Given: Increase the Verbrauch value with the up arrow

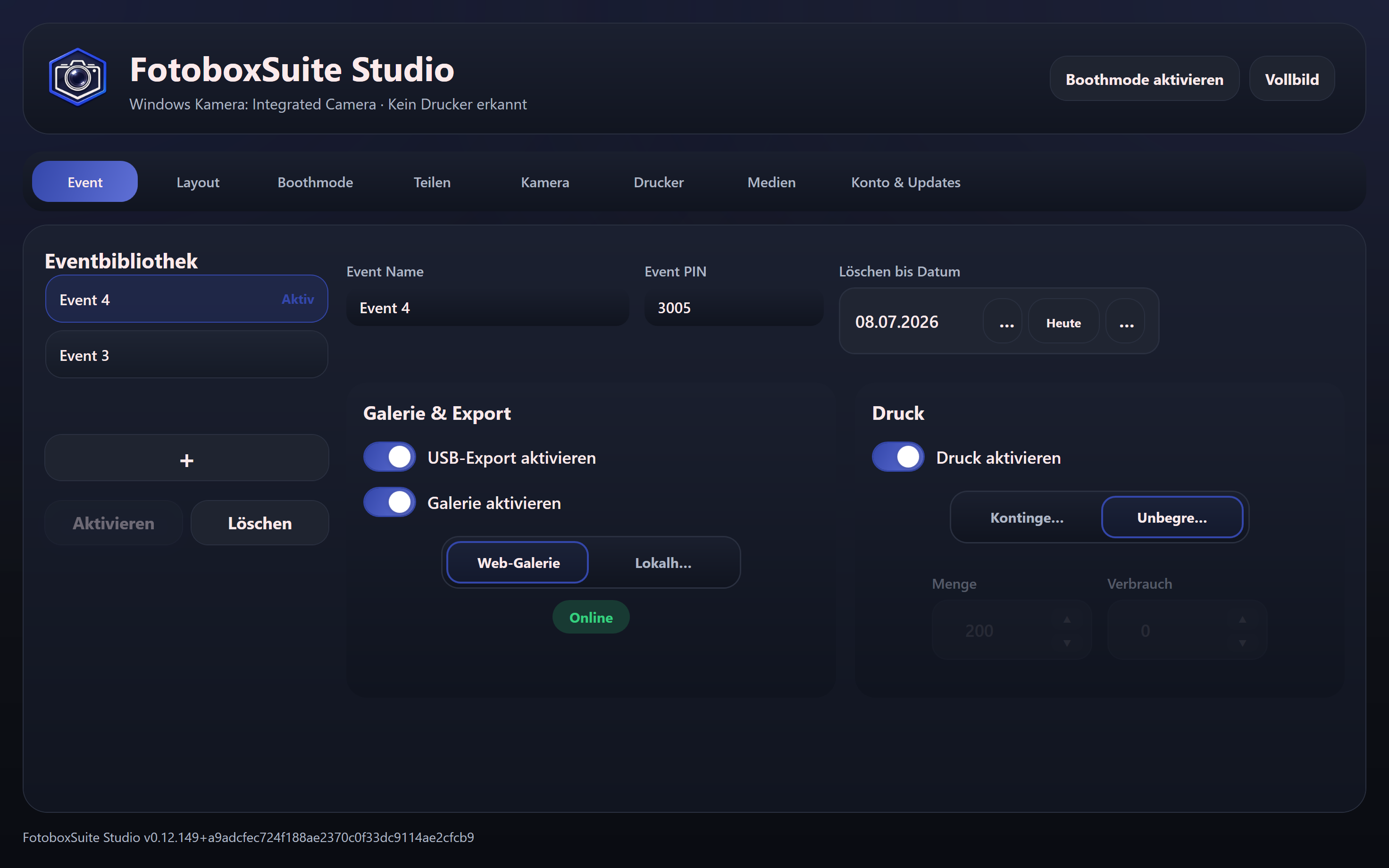Looking at the screenshot, I should coord(1242,620).
